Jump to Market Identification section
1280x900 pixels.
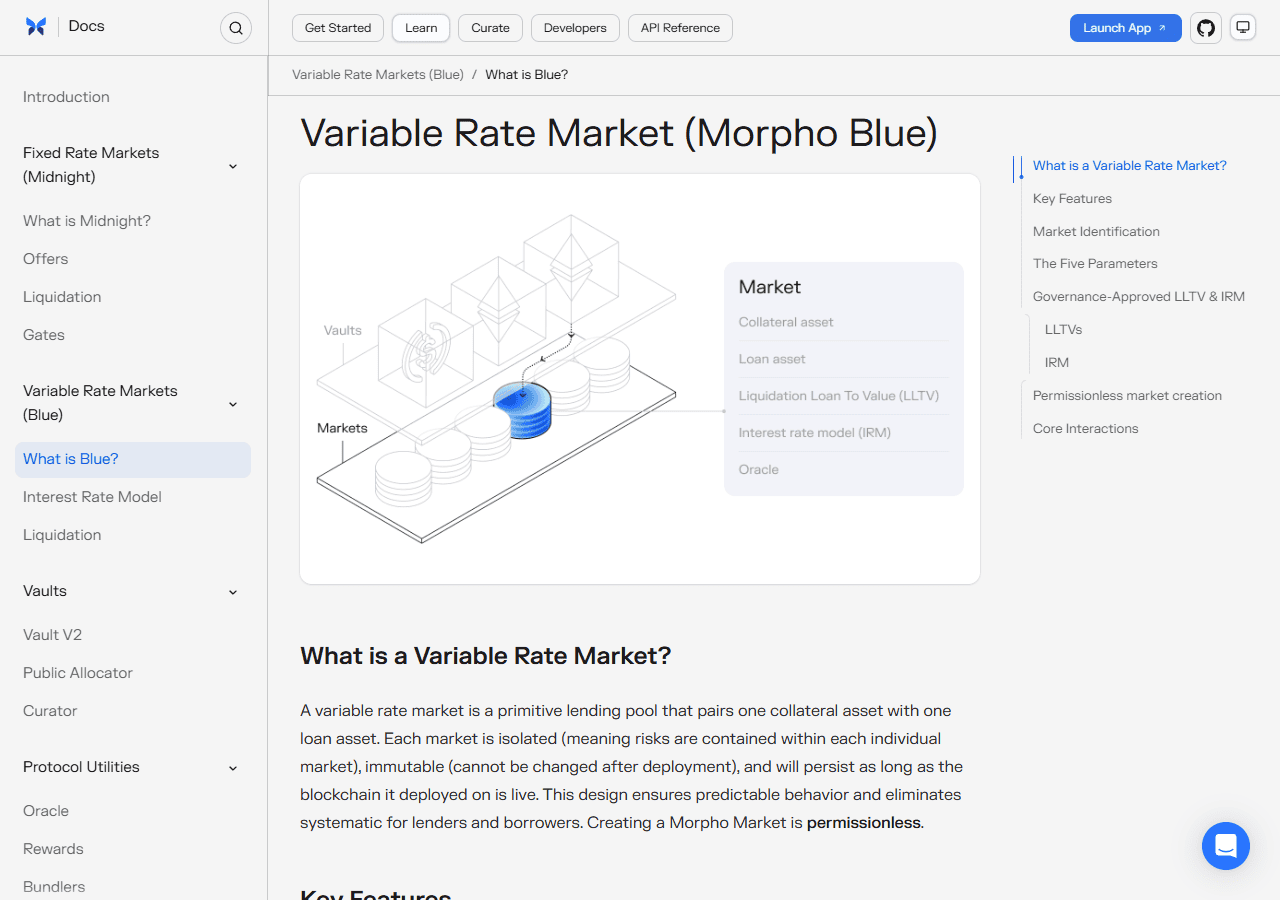click(x=1096, y=232)
